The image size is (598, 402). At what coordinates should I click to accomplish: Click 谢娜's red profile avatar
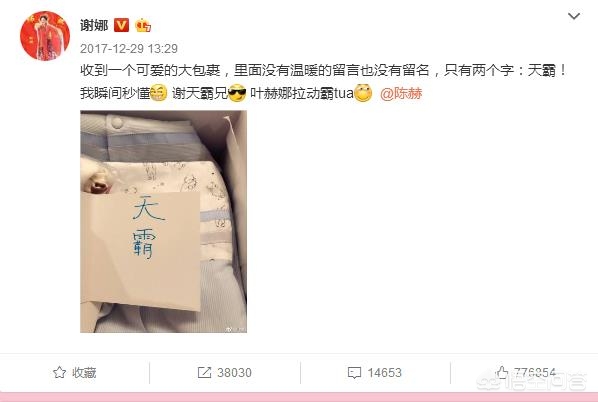45,36
